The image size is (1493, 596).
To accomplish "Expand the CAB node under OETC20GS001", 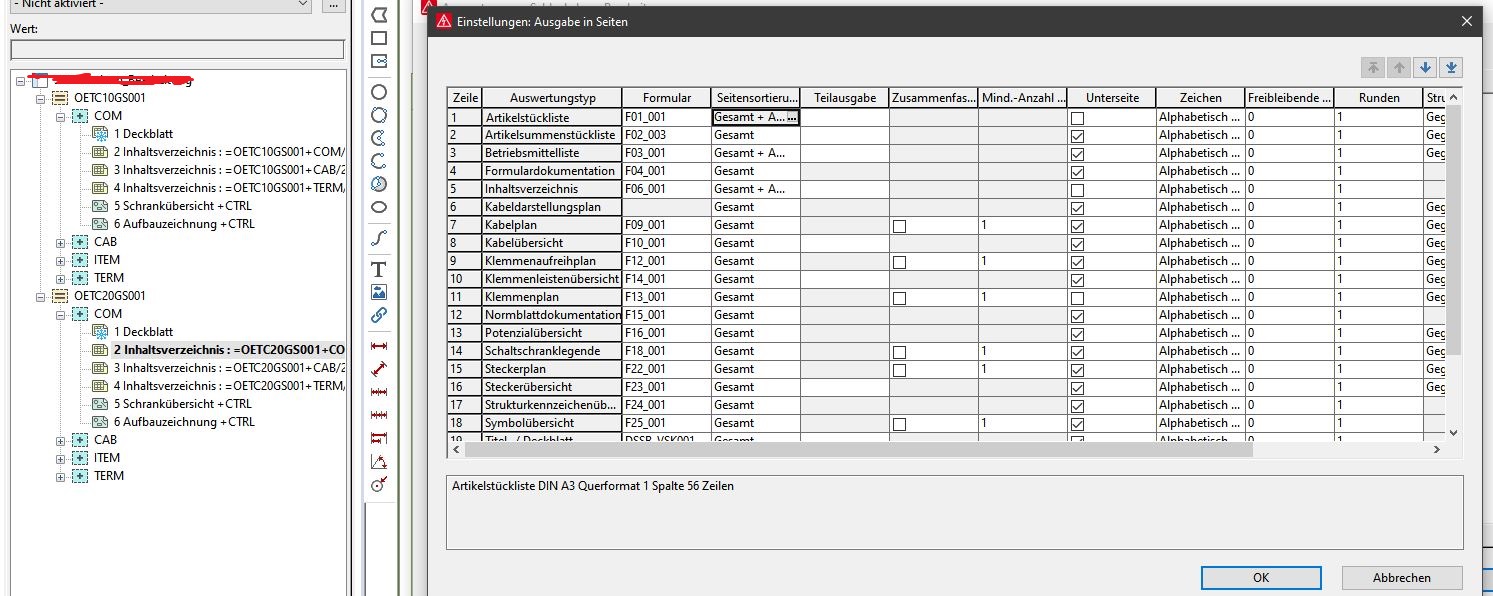I will pos(60,440).
